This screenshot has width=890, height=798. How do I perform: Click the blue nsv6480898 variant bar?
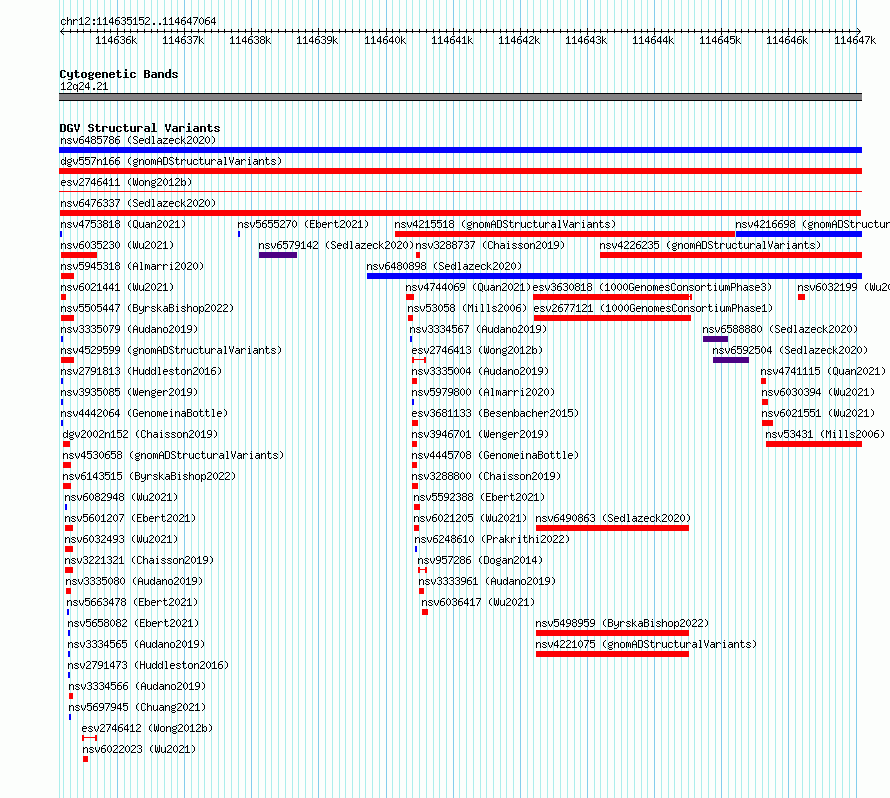(614, 276)
